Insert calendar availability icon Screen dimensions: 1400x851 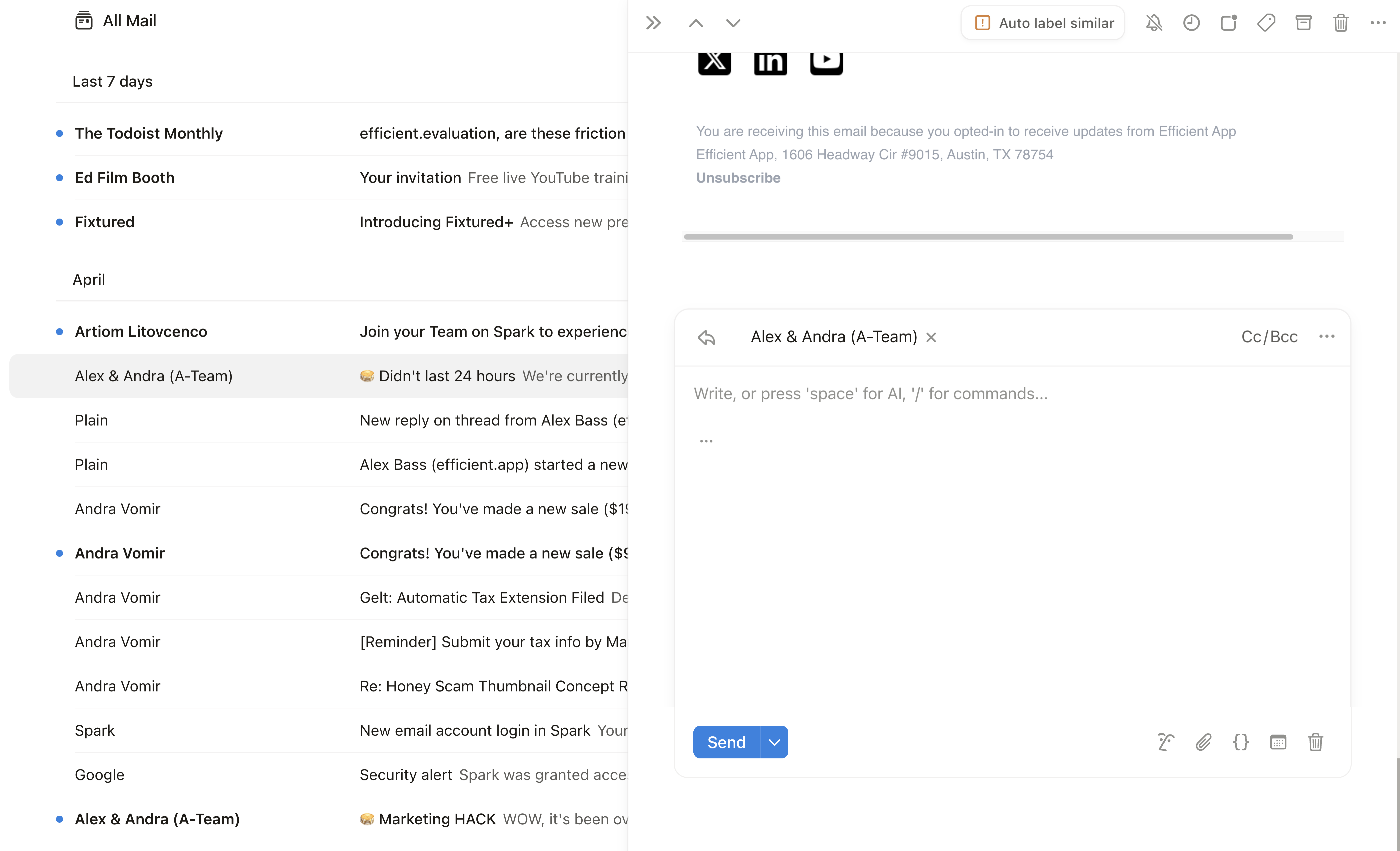pos(1278,742)
